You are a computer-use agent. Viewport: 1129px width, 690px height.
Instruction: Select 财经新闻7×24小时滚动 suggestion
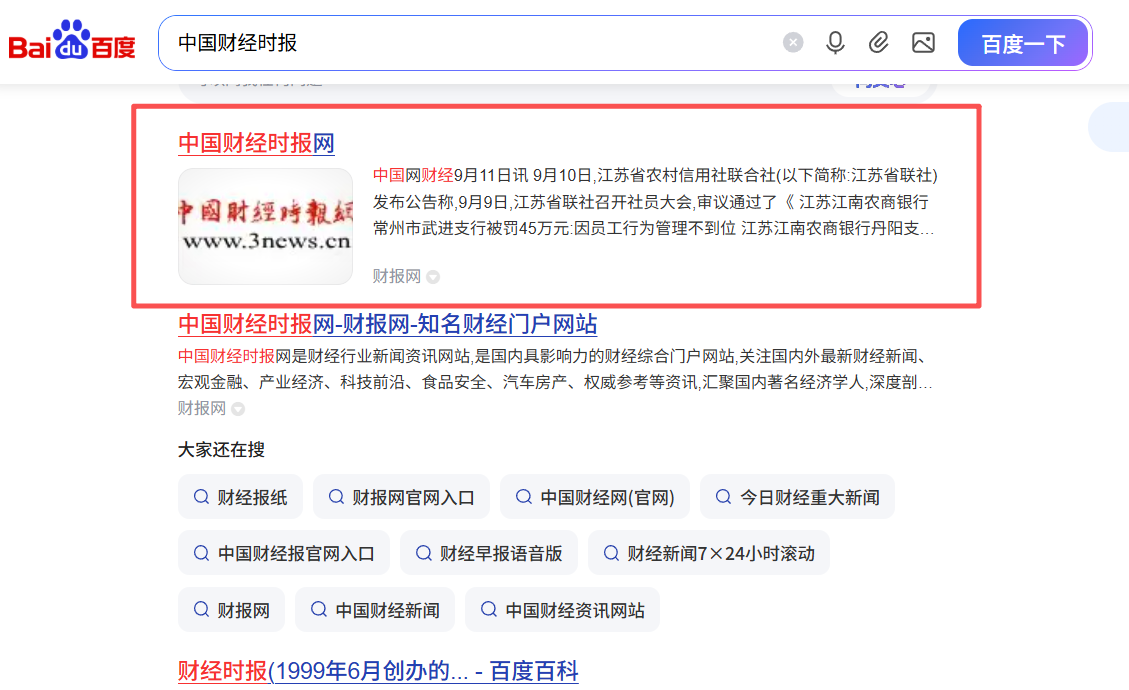[709, 553]
